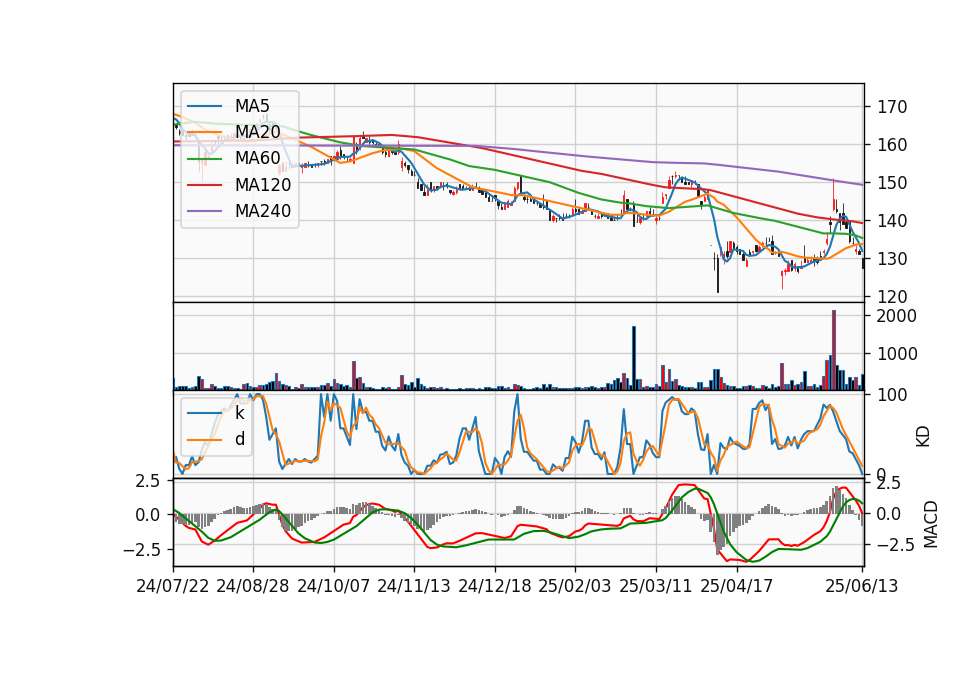Click the MA20 legend label
The image size is (960, 690).
coord(258,132)
